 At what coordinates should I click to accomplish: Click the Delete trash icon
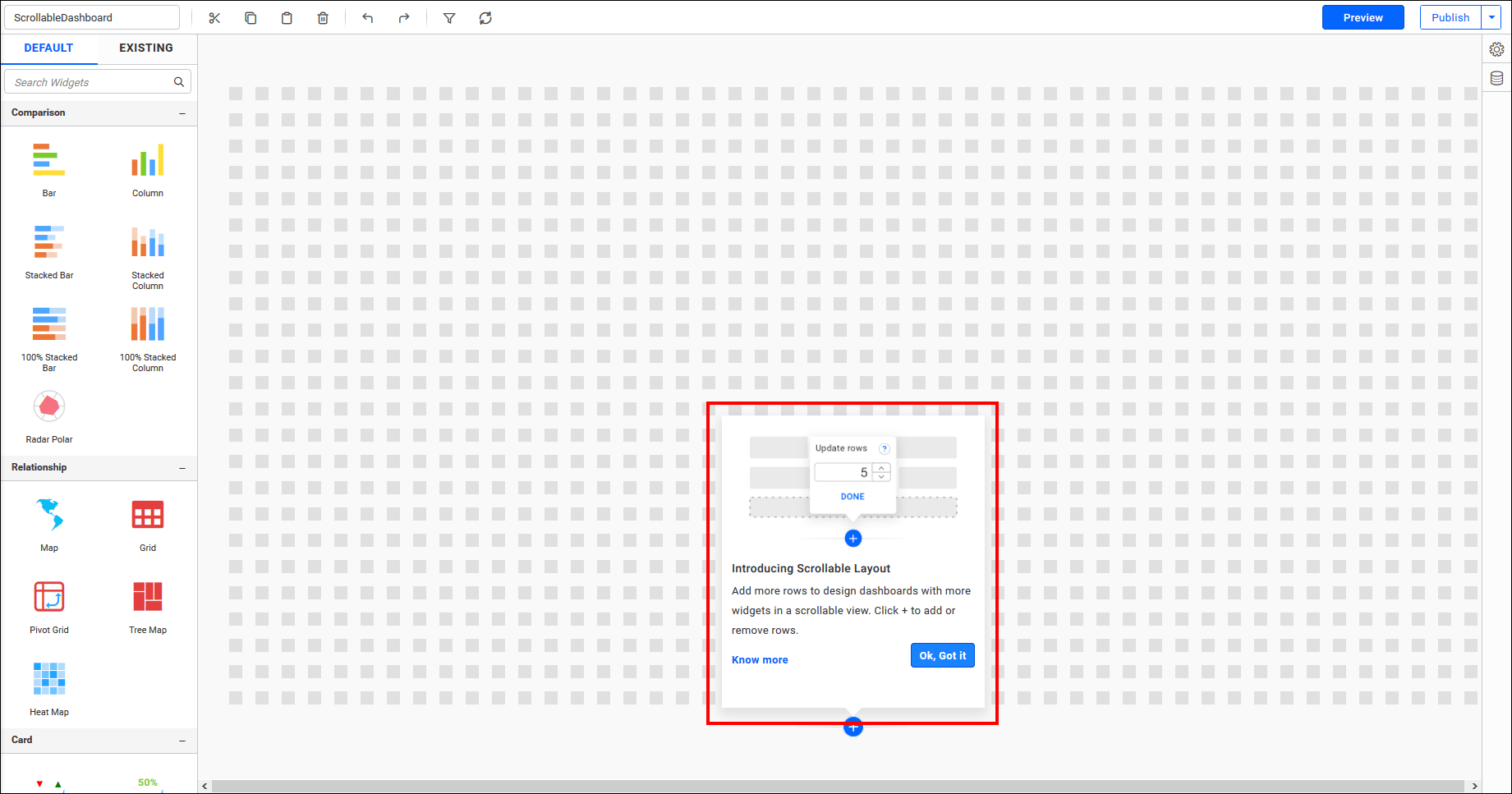pyautogui.click(x=323, y=18)
